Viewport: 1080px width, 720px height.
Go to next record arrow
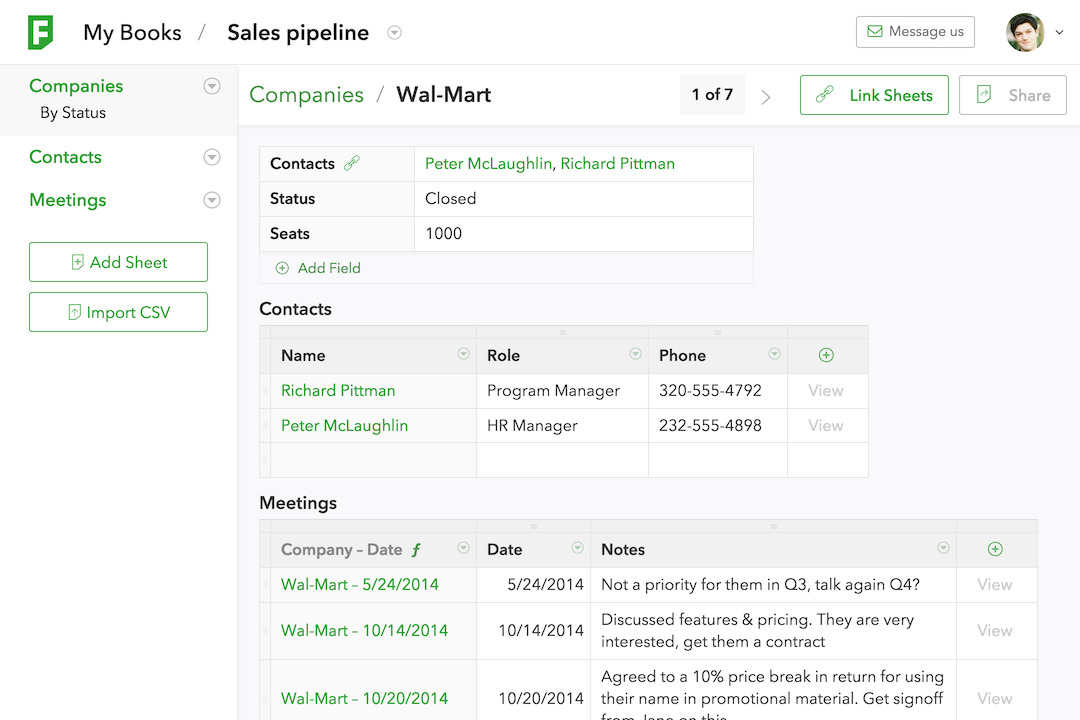pyautogui.click(x=765, y=96)
